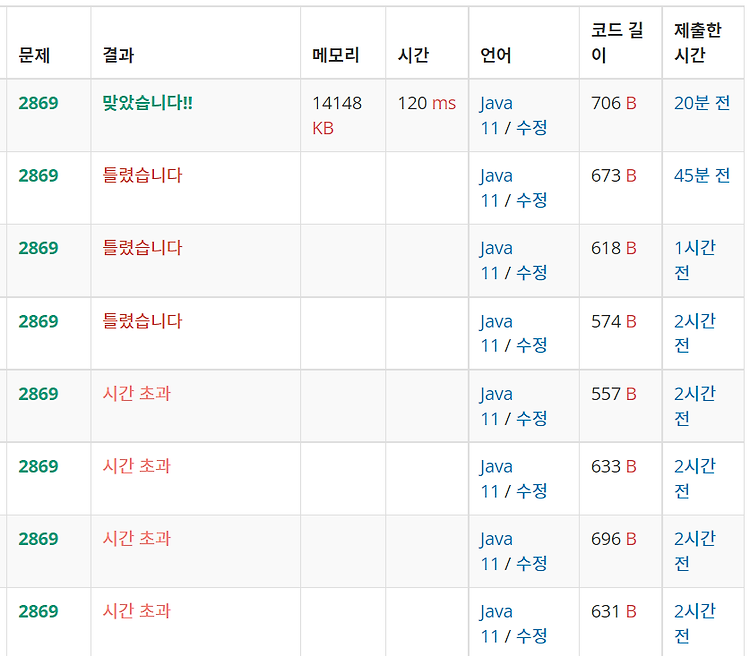Click 시간 초과 result in the 631 B row
This screenshot has height=656, width=750.
[137, 611]
